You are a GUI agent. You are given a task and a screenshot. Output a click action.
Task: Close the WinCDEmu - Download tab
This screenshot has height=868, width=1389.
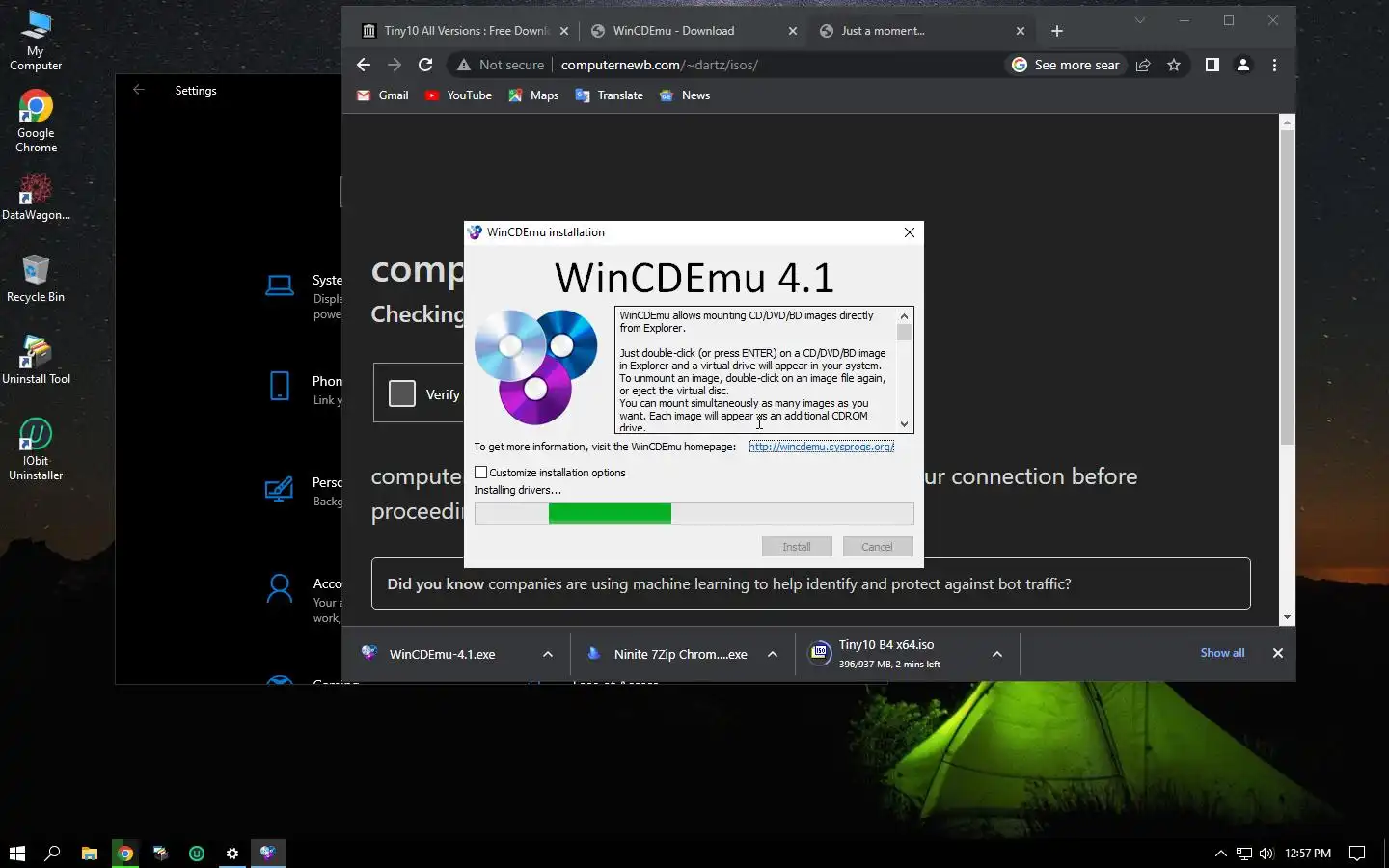[793, 31]
